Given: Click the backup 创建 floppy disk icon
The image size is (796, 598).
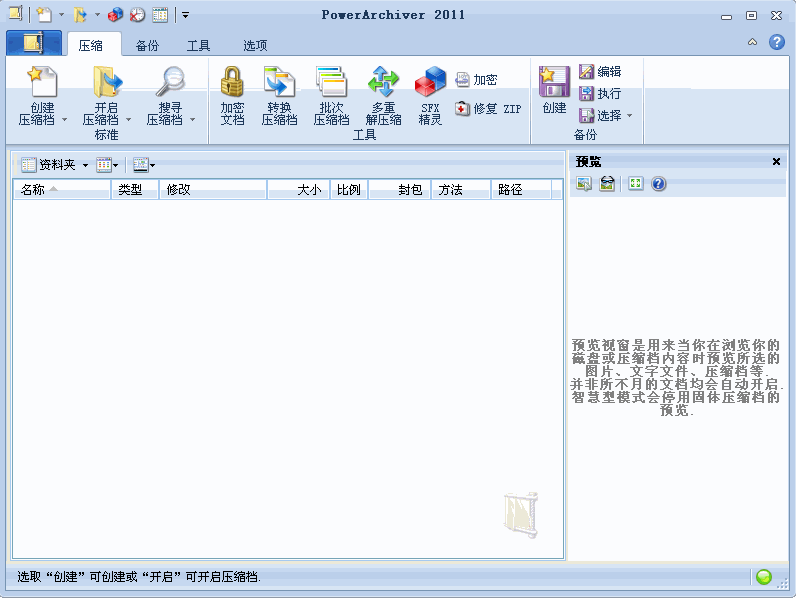Looking at the screenshot, I should [x=554, y=81].
